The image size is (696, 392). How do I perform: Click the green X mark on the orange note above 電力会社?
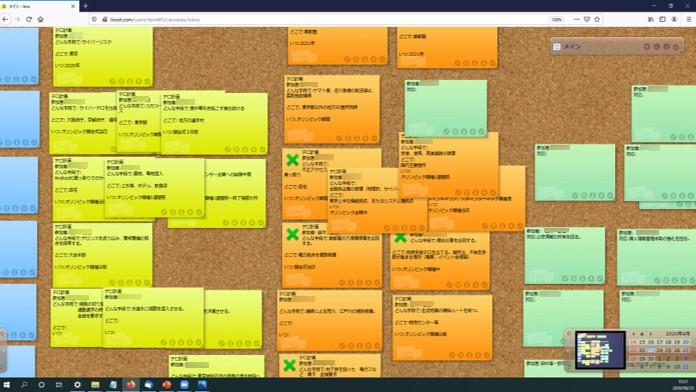point(292,234)
